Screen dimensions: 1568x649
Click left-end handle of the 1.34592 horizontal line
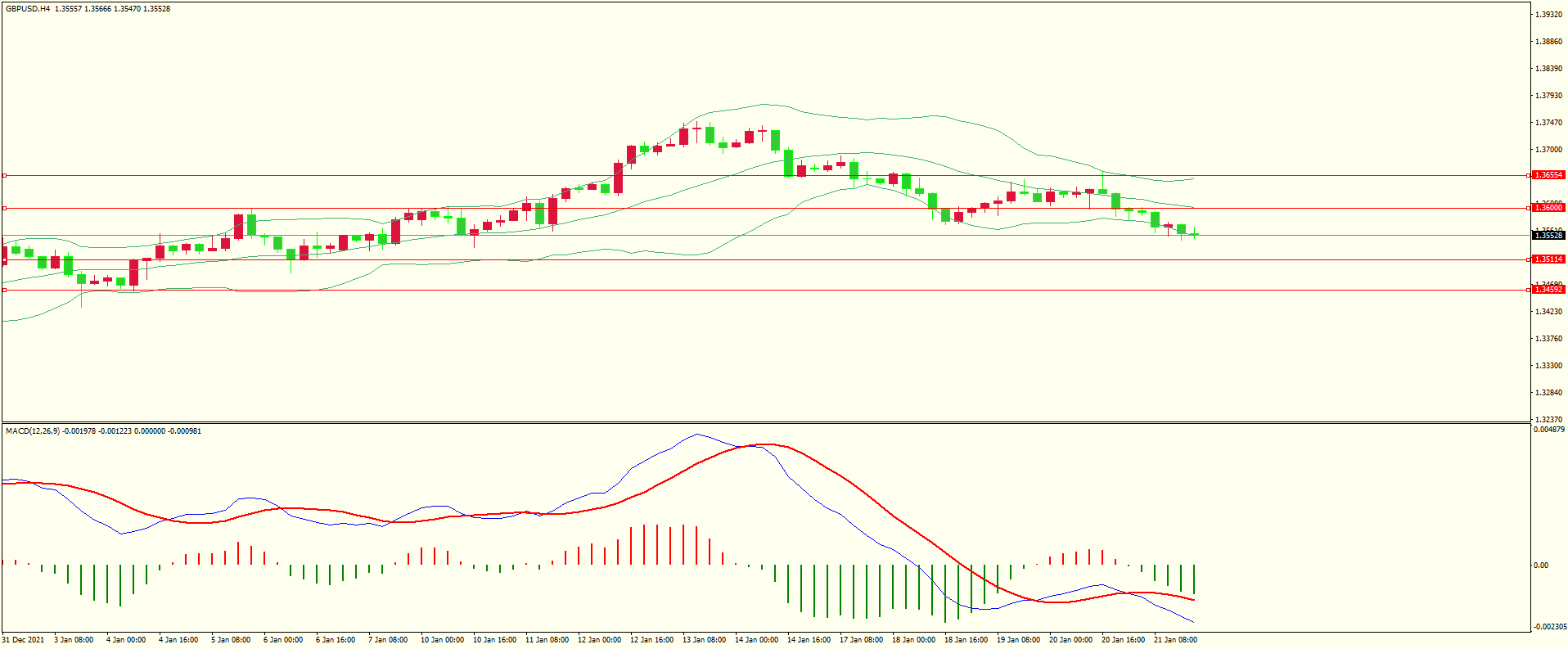4,290
